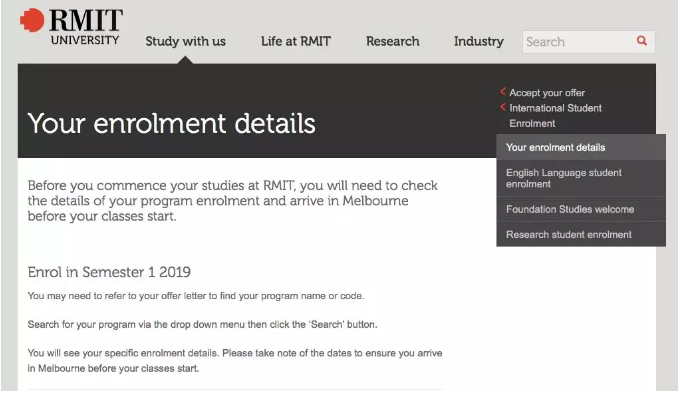The image size is (681, 409).
Task: Click the Enrol in Semester 1 2019 heading
Action: [x=109, y=272]
